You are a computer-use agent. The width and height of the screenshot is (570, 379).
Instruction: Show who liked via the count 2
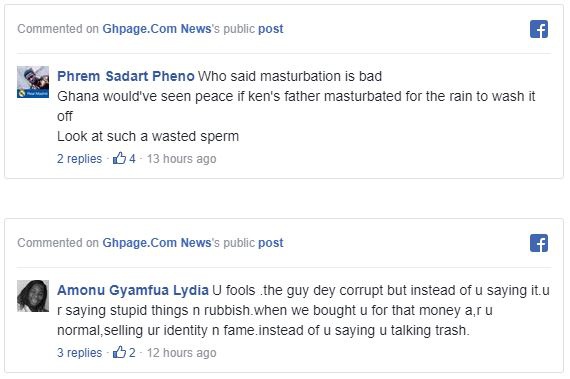coord(132,352)
